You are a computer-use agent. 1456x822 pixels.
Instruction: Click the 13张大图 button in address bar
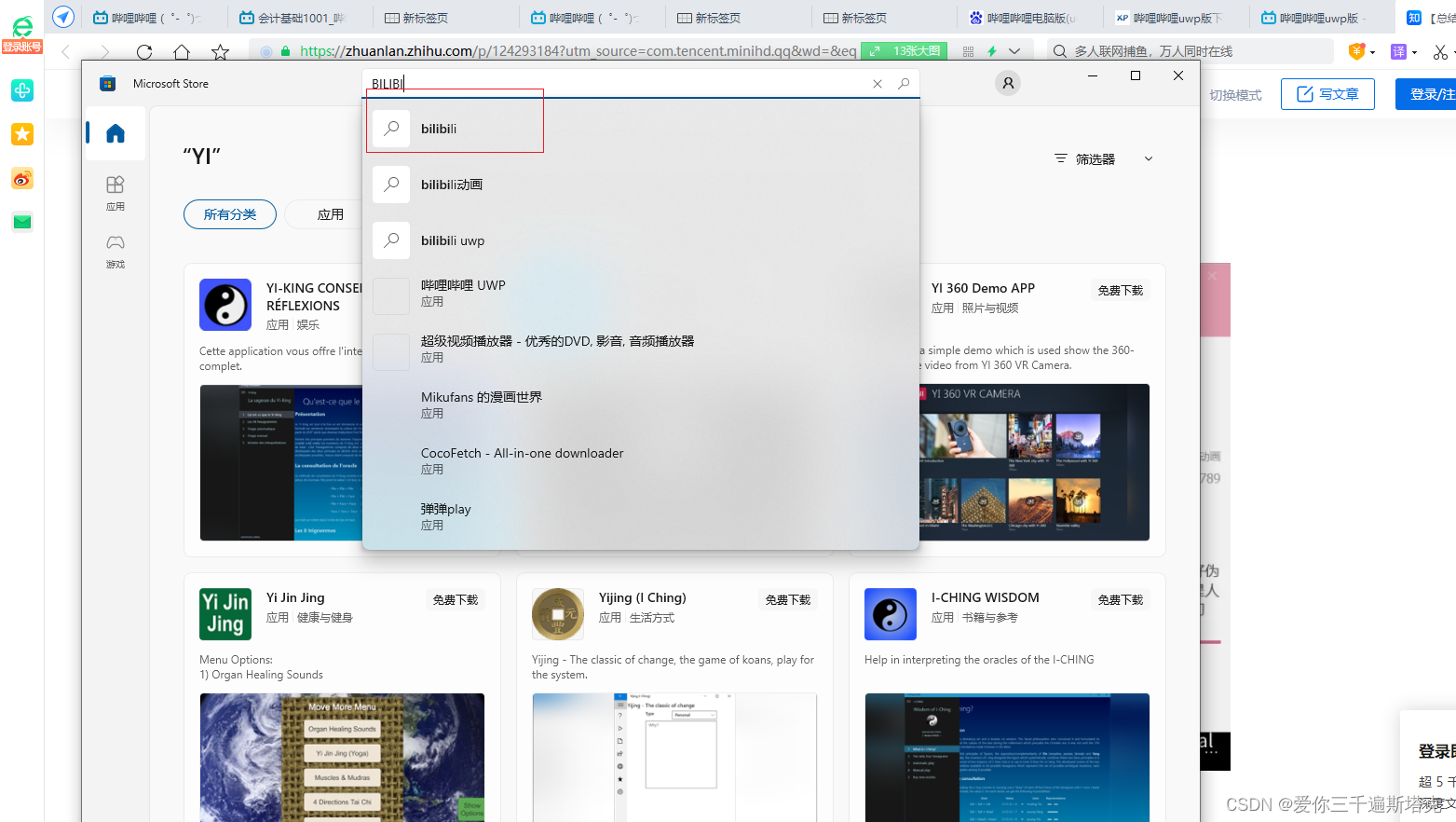pos(904,51)
